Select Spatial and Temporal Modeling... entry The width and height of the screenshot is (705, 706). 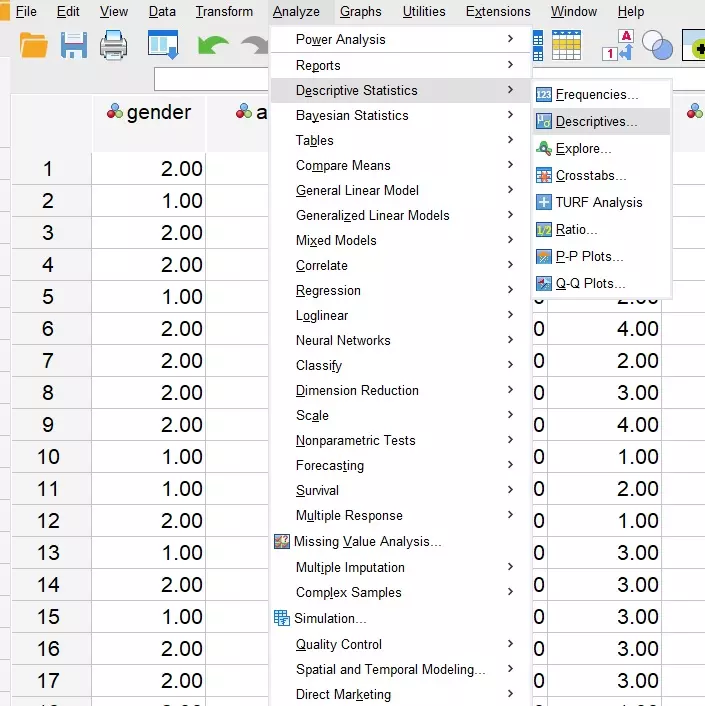coord(401,669)
